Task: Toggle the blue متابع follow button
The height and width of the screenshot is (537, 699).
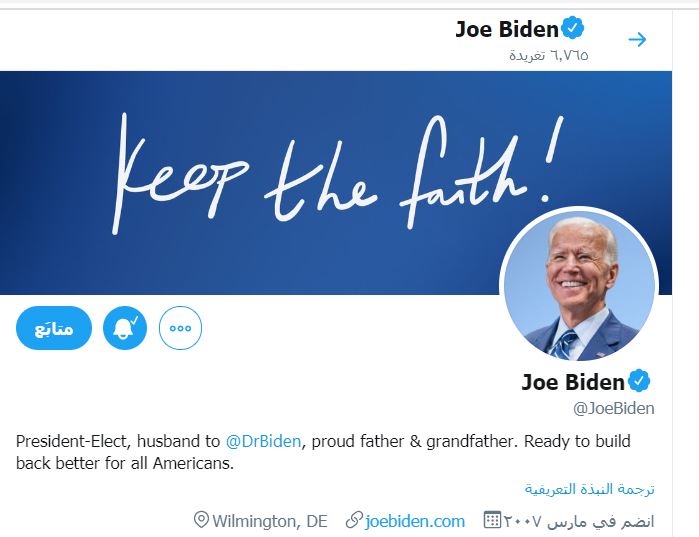Action: (x=54, y=328)
